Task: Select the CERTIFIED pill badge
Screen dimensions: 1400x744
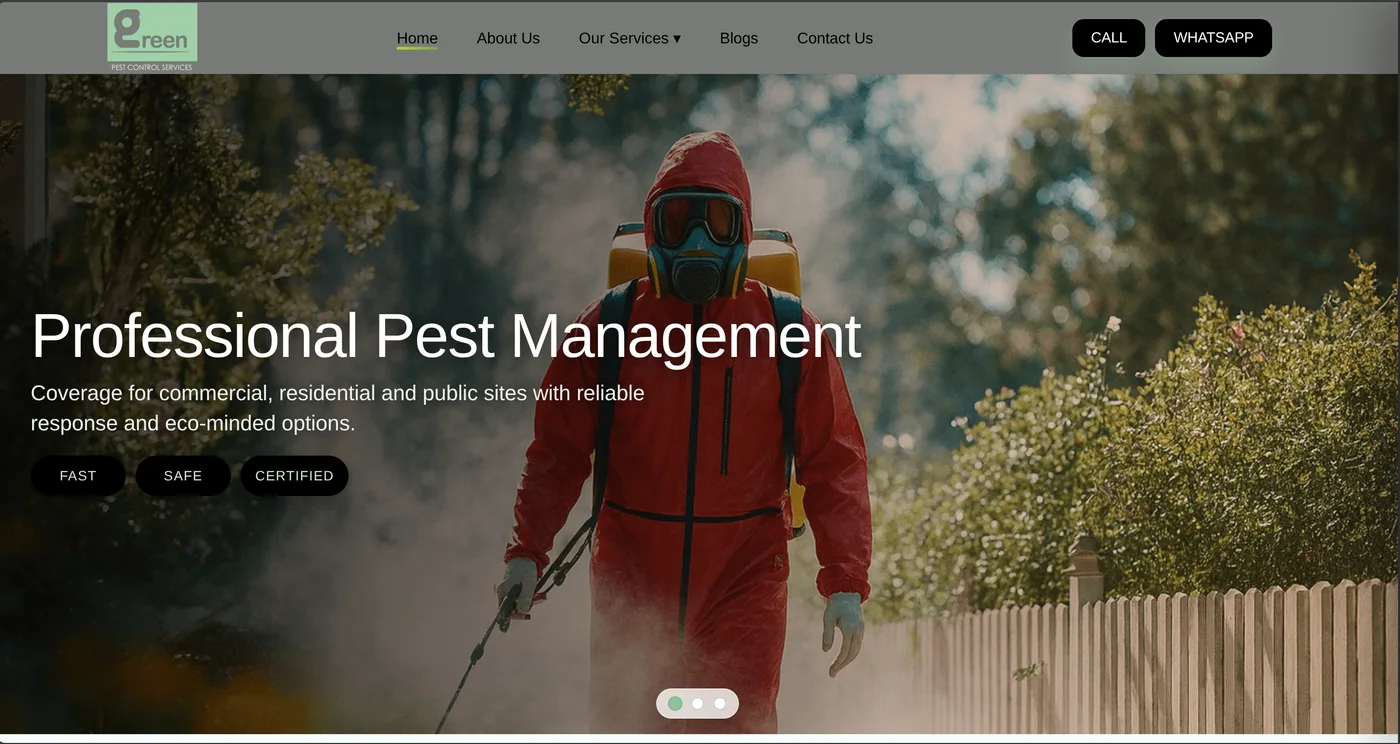Action: point(294,476)
